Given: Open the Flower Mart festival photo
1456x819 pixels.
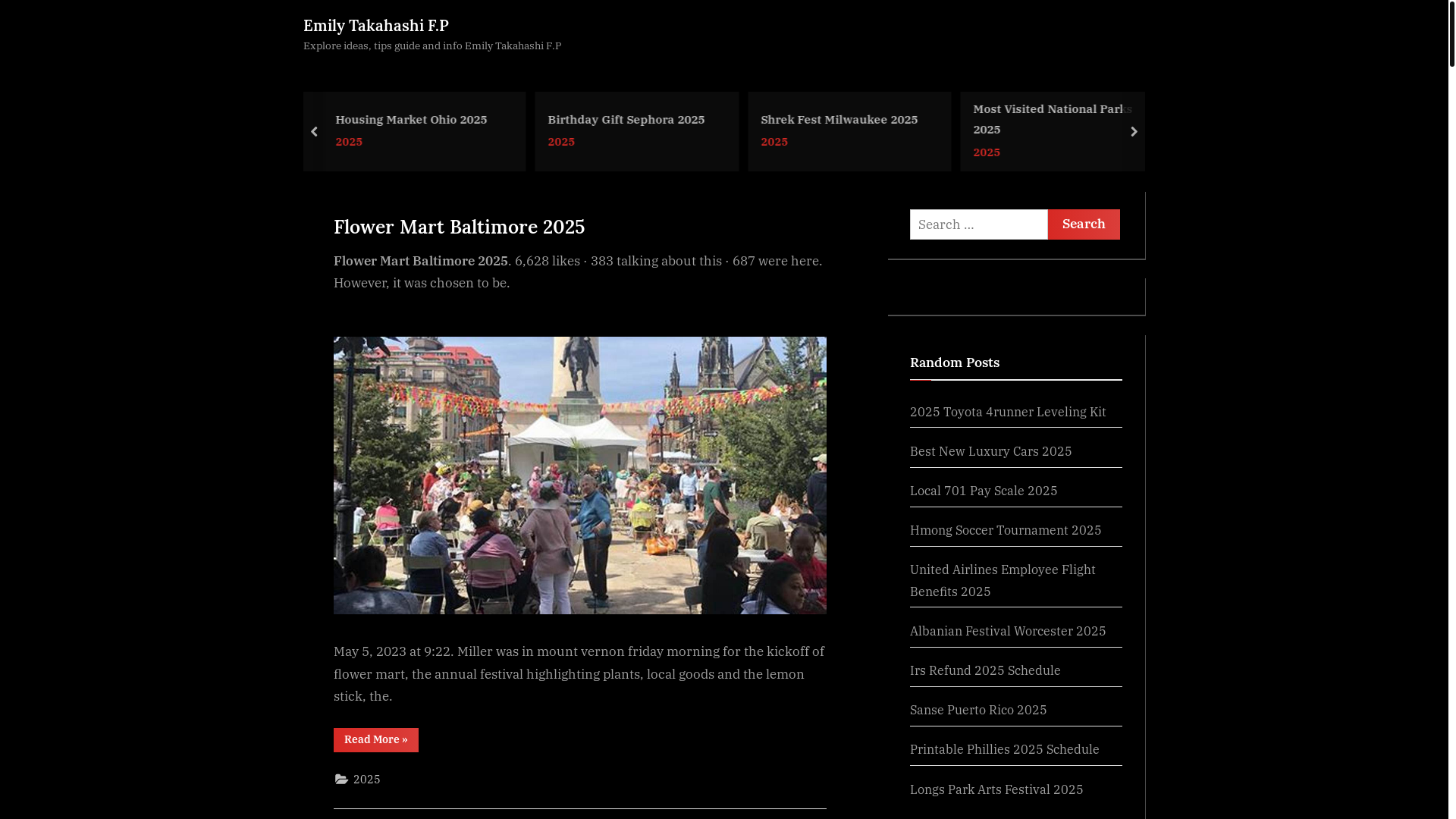Looking at the screenshot, I should (x=580, y=475).
